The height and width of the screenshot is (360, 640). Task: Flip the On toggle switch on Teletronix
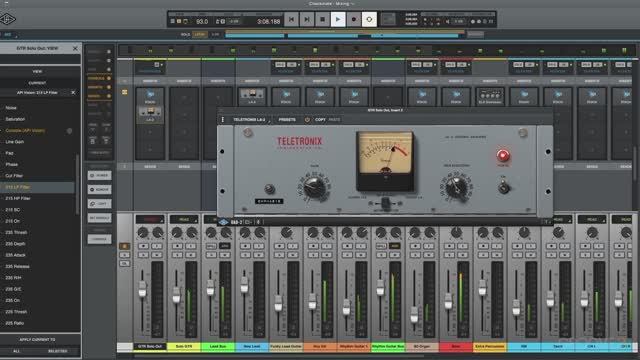coord(504,187)
